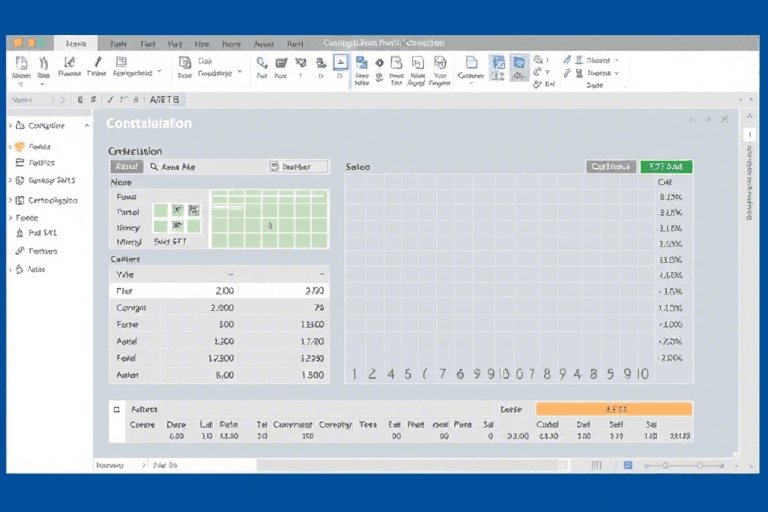Click the page layout view icon in the status bar
The height and width of the screenshot is (512, 768).
[628, 466]
